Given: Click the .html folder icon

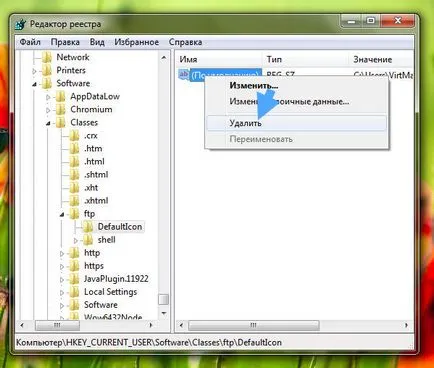Looking at the screenshot, I should point(74,162).
